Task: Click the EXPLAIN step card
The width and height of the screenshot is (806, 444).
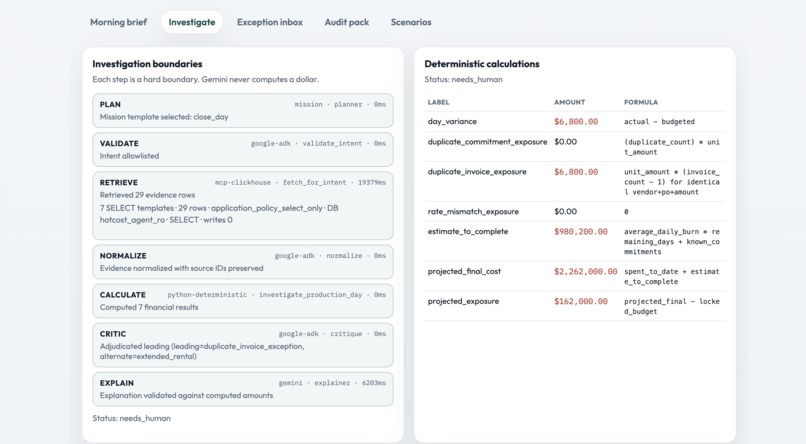Action: (243, 389)
